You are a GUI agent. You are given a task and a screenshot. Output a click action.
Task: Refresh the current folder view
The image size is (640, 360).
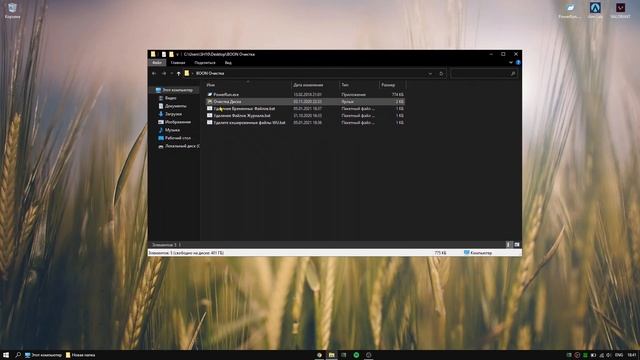coord(441,73)
